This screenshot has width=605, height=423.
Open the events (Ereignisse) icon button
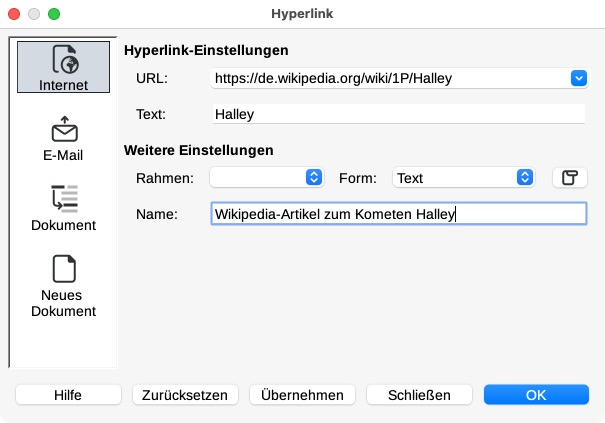tap(570, 178)
